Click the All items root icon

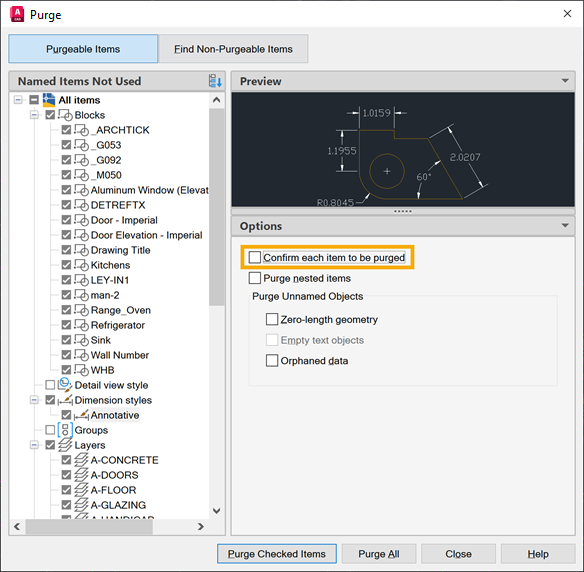point(49,100)
